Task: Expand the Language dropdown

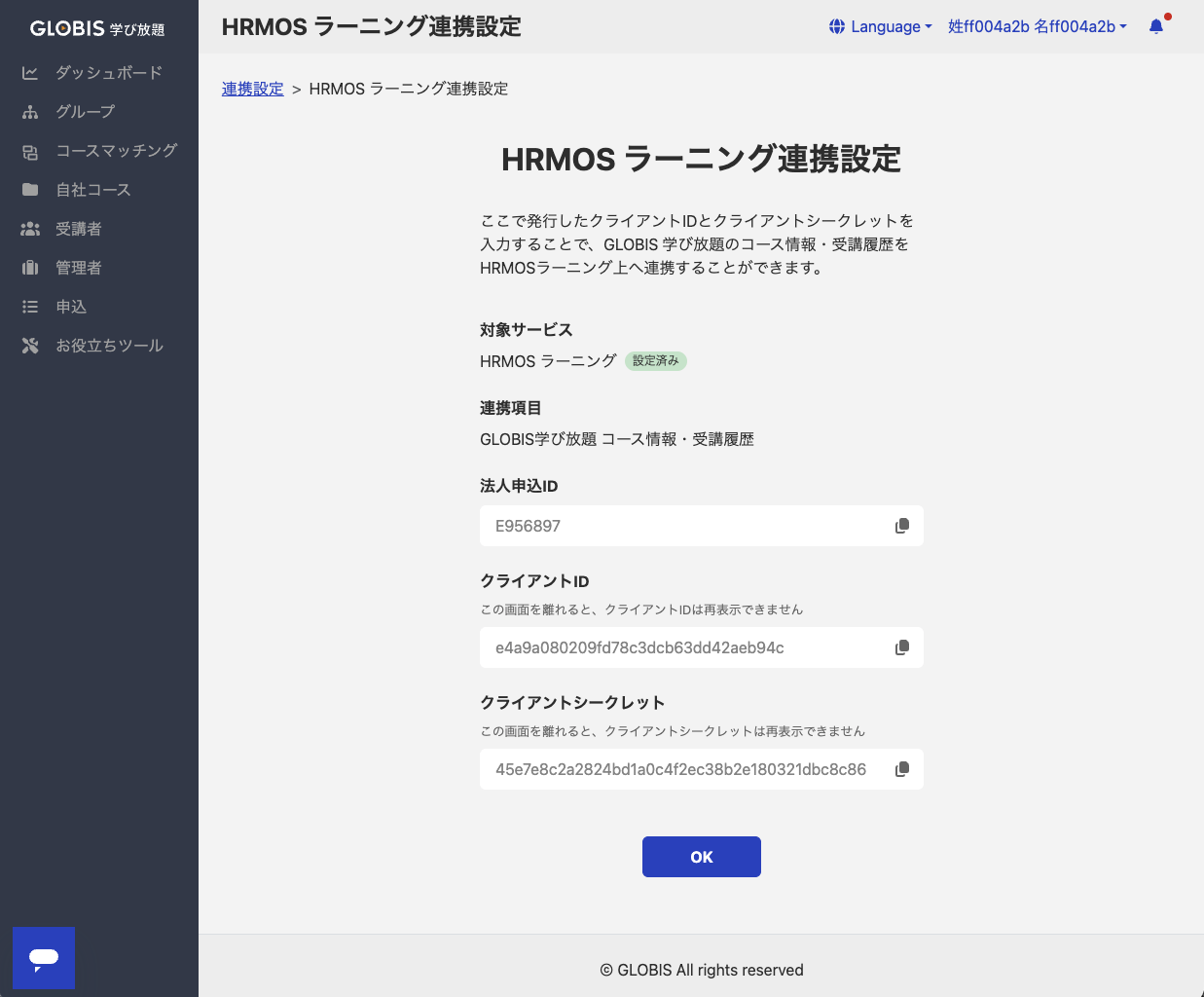Action: [x=880, y=26]
